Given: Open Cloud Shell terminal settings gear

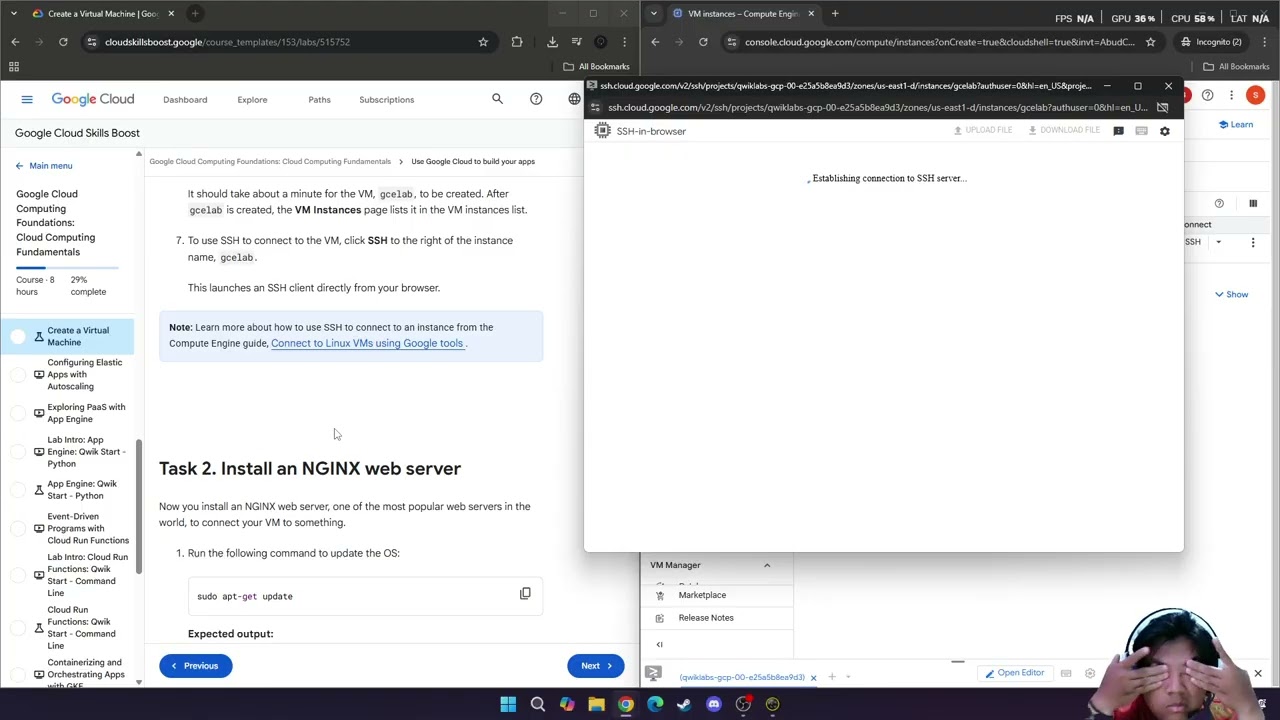Looking at the screenshot, I should [1090, 673].
